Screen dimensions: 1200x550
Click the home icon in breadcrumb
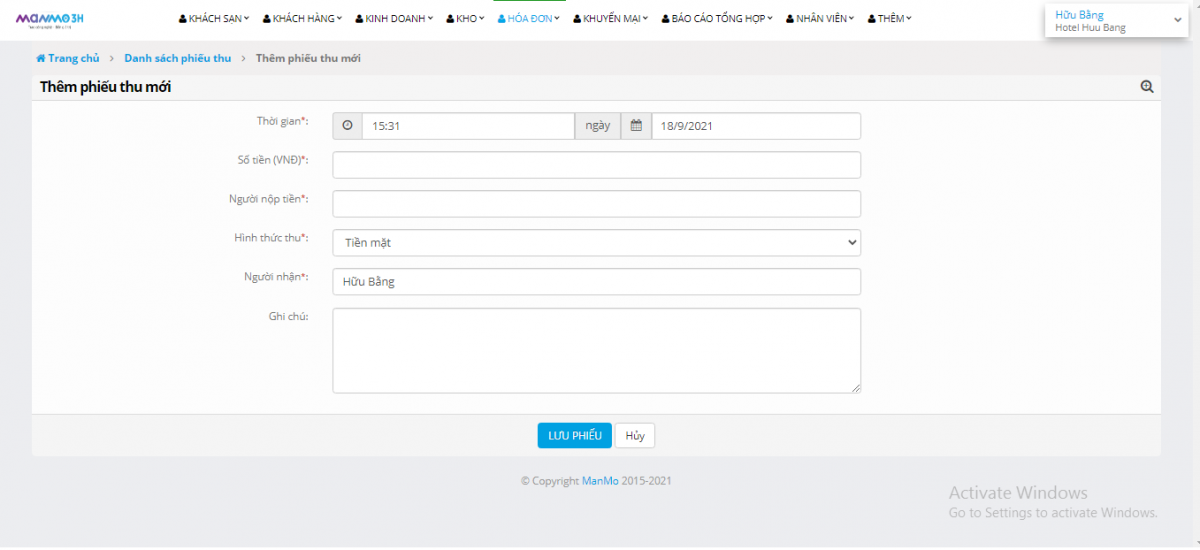41,59
